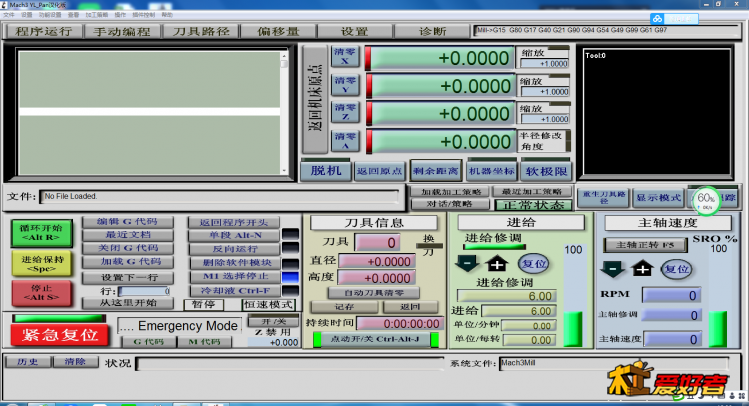Click 循环开始 Alt R cycle start
The height and width of the screenshot is (406, 749).
click(x=42, y=233)
